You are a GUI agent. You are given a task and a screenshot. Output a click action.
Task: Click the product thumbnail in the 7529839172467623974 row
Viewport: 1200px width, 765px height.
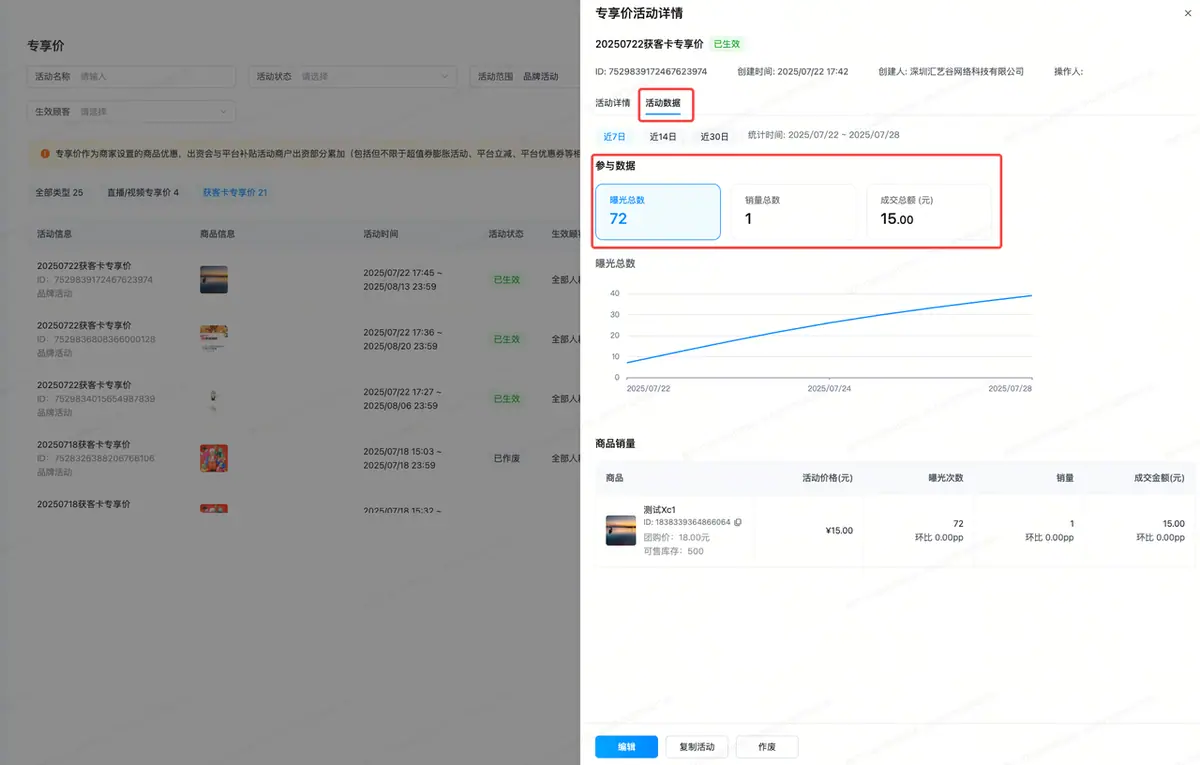point(214,280)
